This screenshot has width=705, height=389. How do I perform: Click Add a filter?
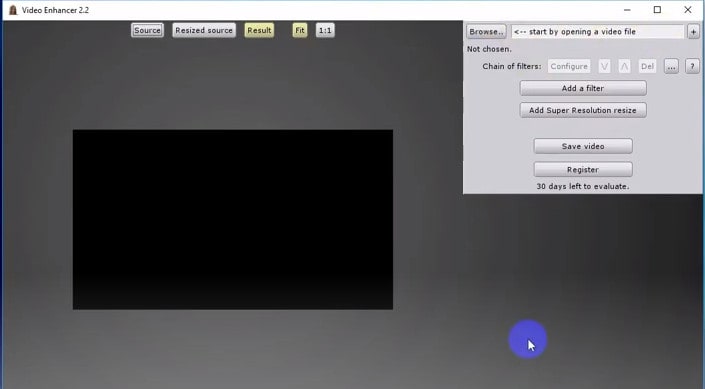pos(583,88)
